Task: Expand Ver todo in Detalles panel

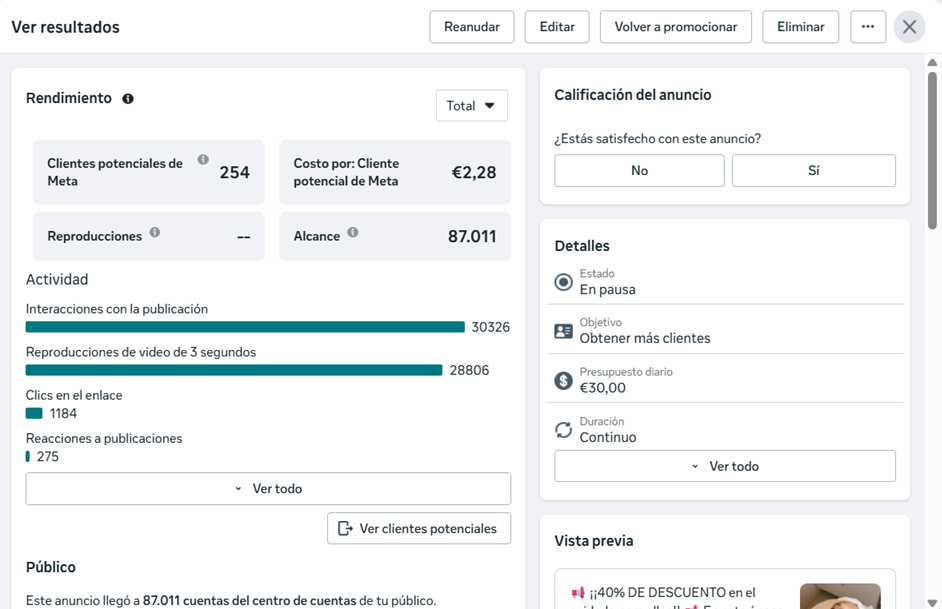Action: point(725,466)
